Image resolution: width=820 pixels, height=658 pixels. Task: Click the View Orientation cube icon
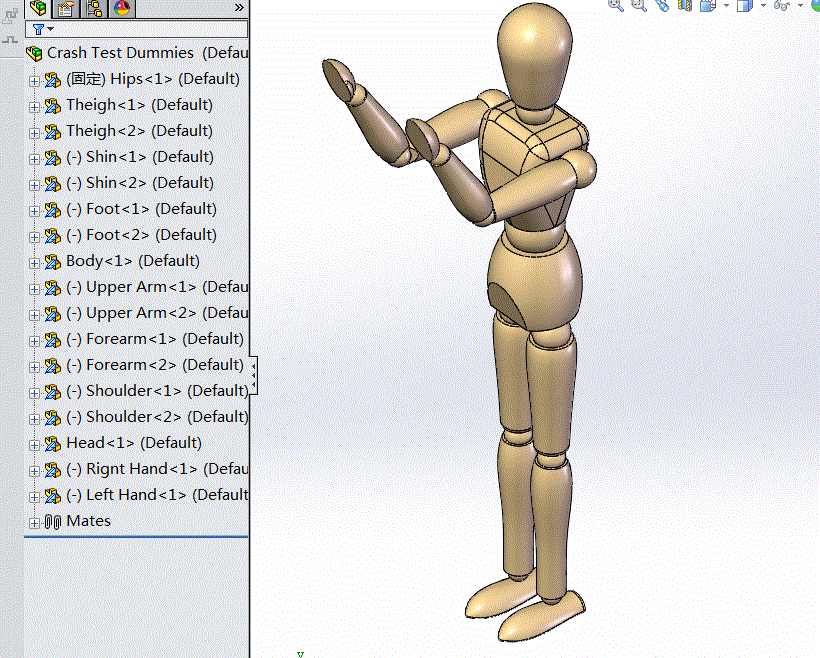coord(708,5)
